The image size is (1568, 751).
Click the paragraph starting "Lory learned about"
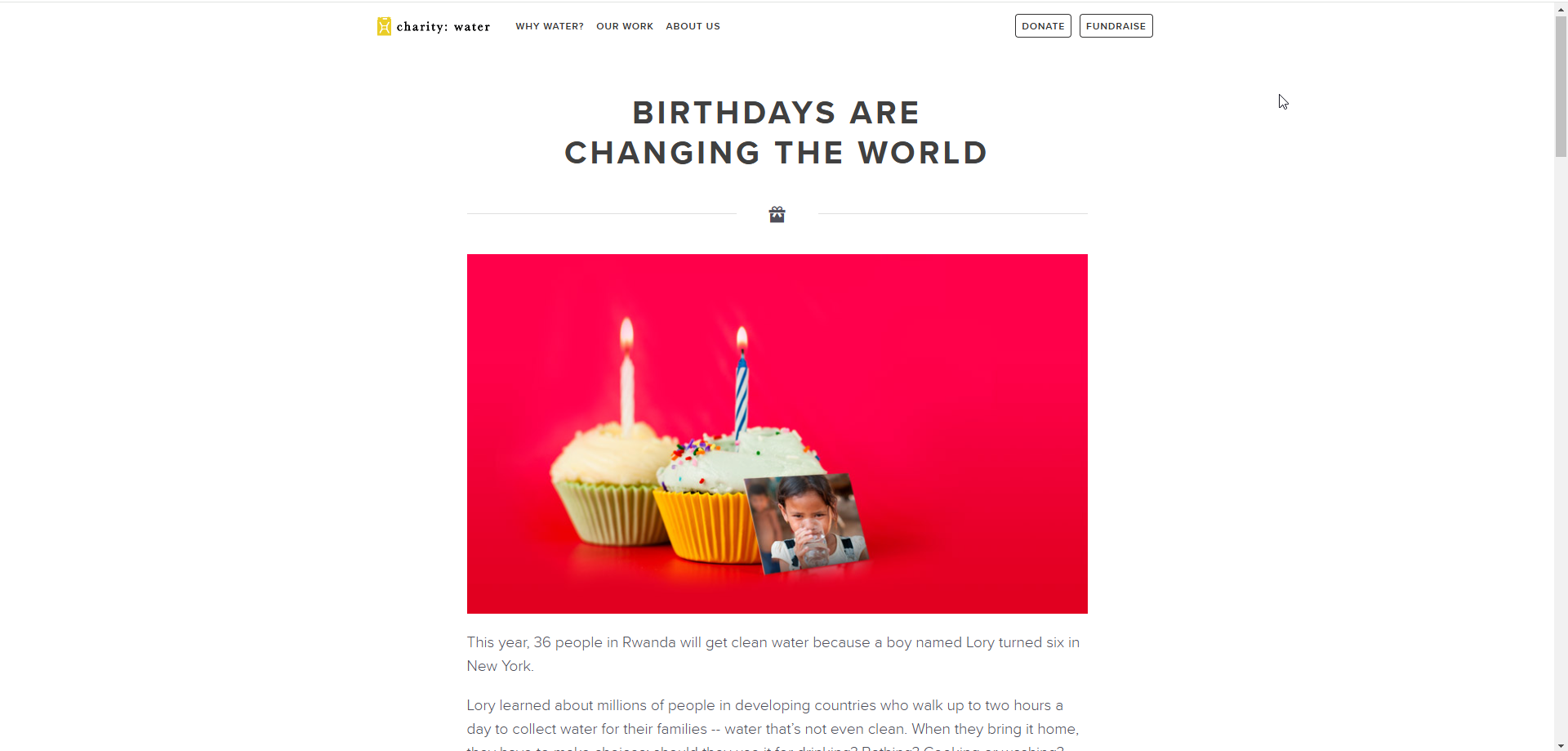(x=773, y=717)
